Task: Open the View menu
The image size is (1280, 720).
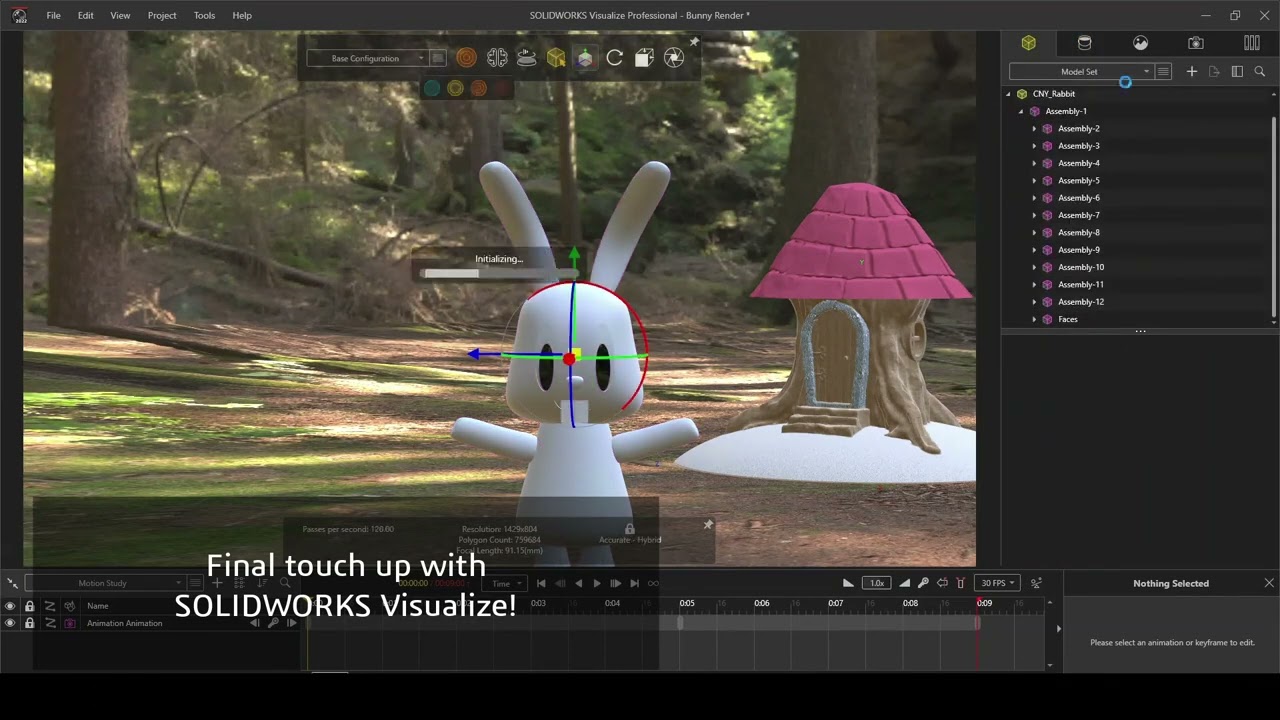Action: point(120,15)
